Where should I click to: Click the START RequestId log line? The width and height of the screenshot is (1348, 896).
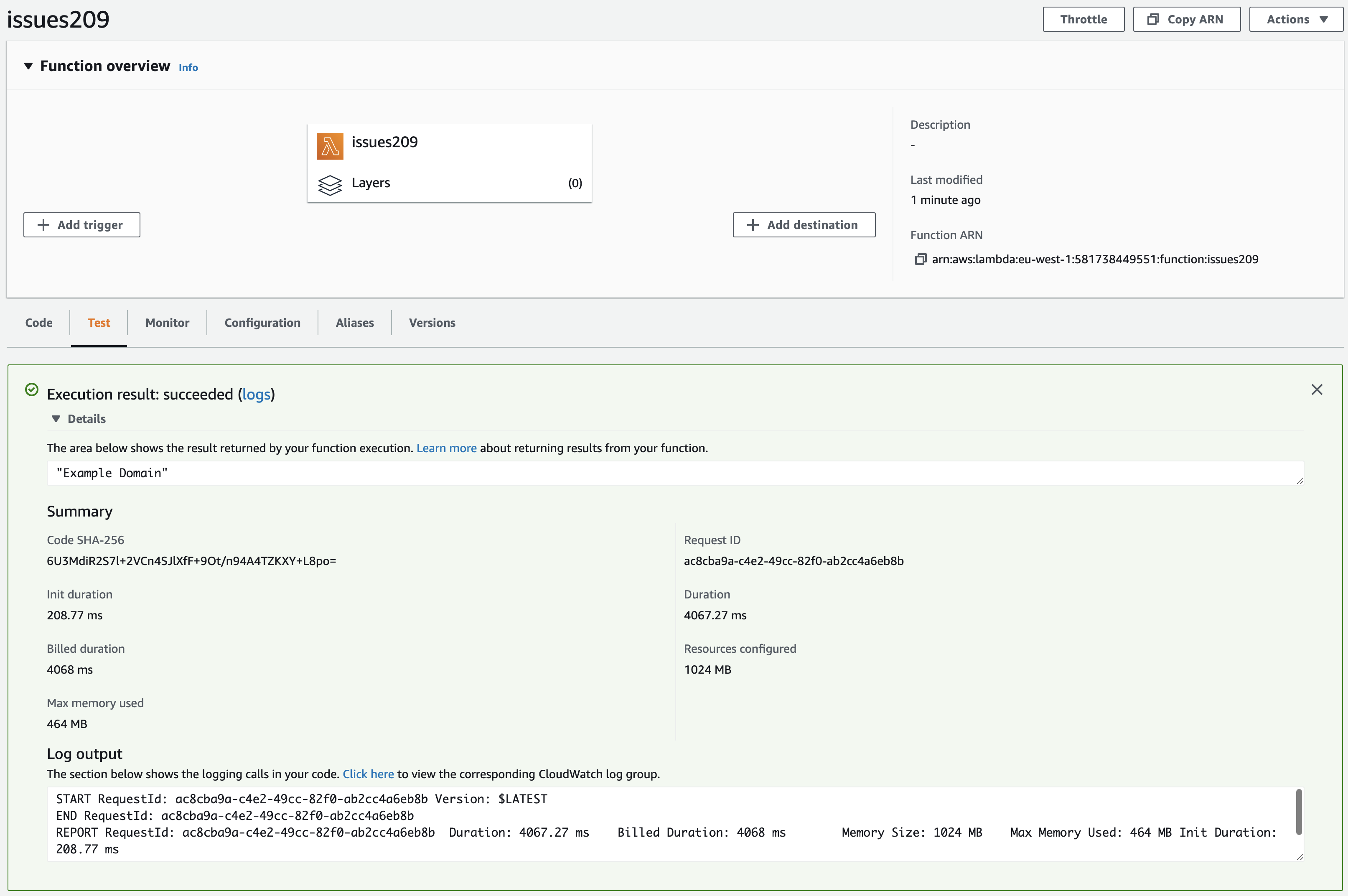click(302, 799)
